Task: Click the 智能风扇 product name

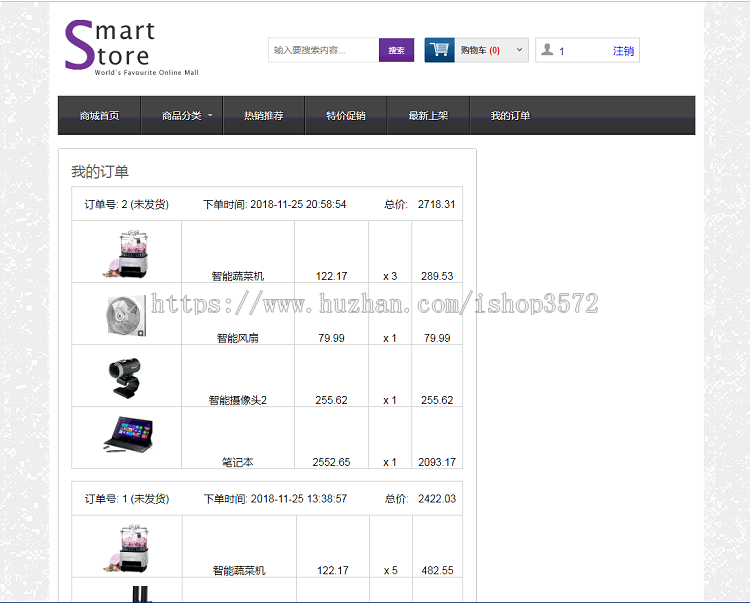Action: pyautogui.click(x=238, y=338)
